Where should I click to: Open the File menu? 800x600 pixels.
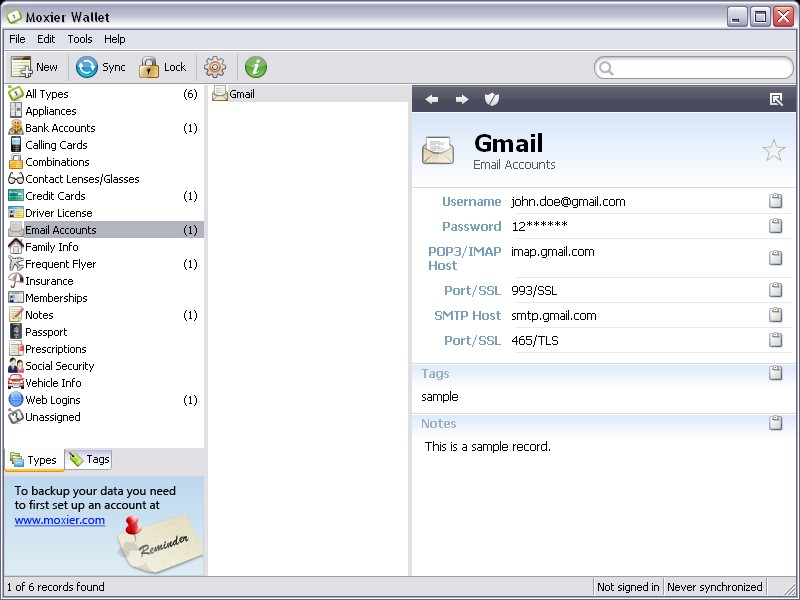(17, 39)
